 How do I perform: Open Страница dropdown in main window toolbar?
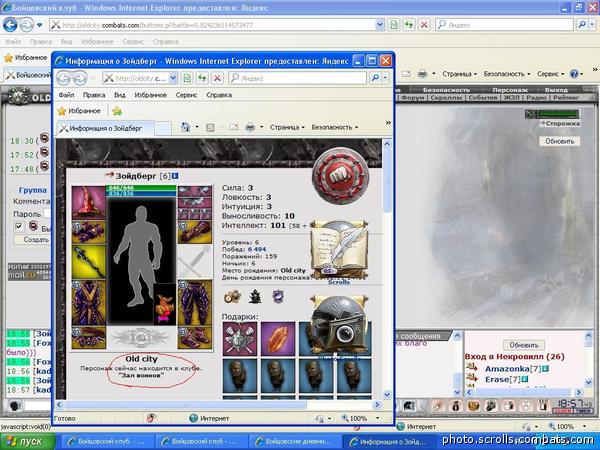coord(460,74)
